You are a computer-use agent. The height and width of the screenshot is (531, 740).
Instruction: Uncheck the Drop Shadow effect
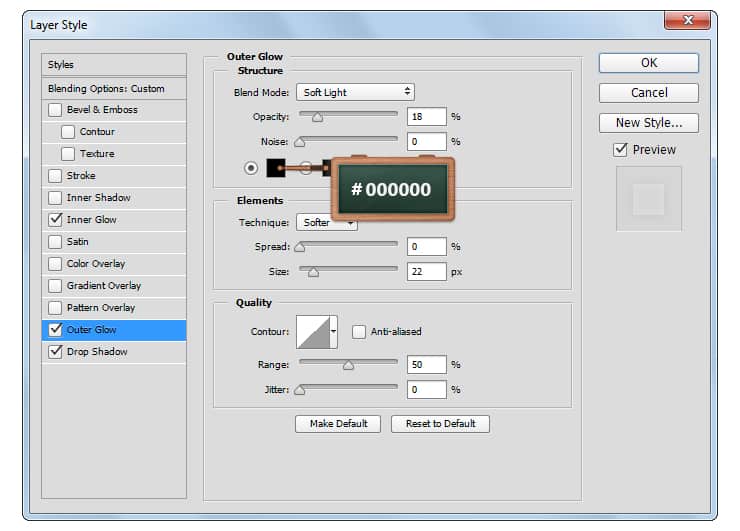[55, 352]
